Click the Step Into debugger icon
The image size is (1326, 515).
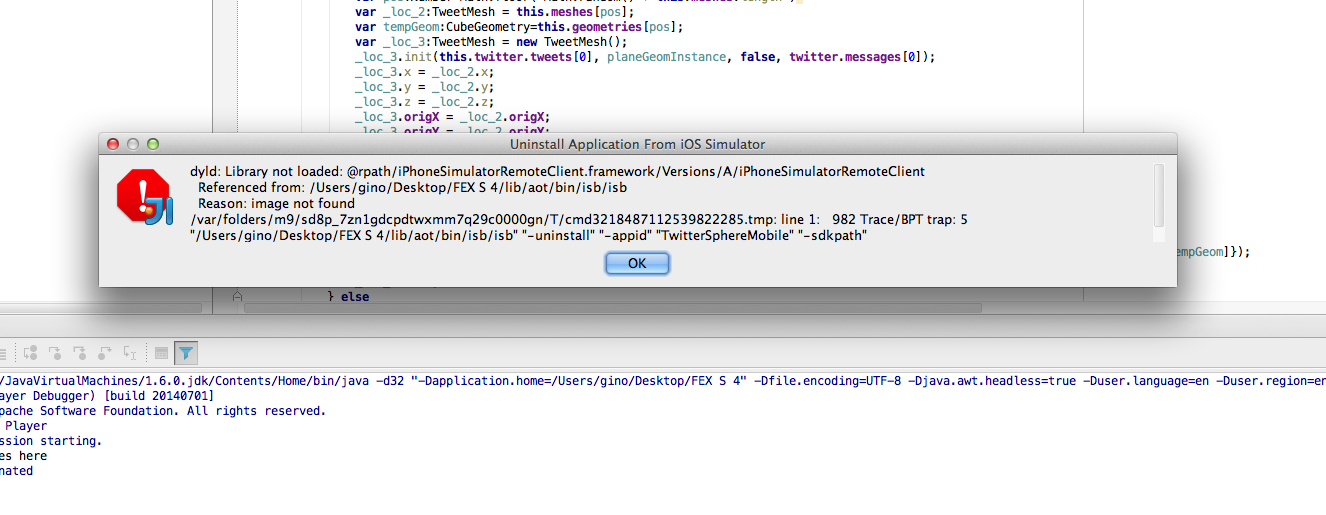point(55,353)
